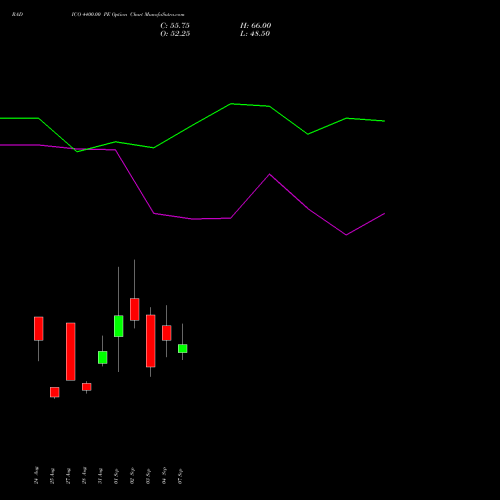Click the '01 Sep' date label
This screenshot has height=500, width=500.
point(116,476)
